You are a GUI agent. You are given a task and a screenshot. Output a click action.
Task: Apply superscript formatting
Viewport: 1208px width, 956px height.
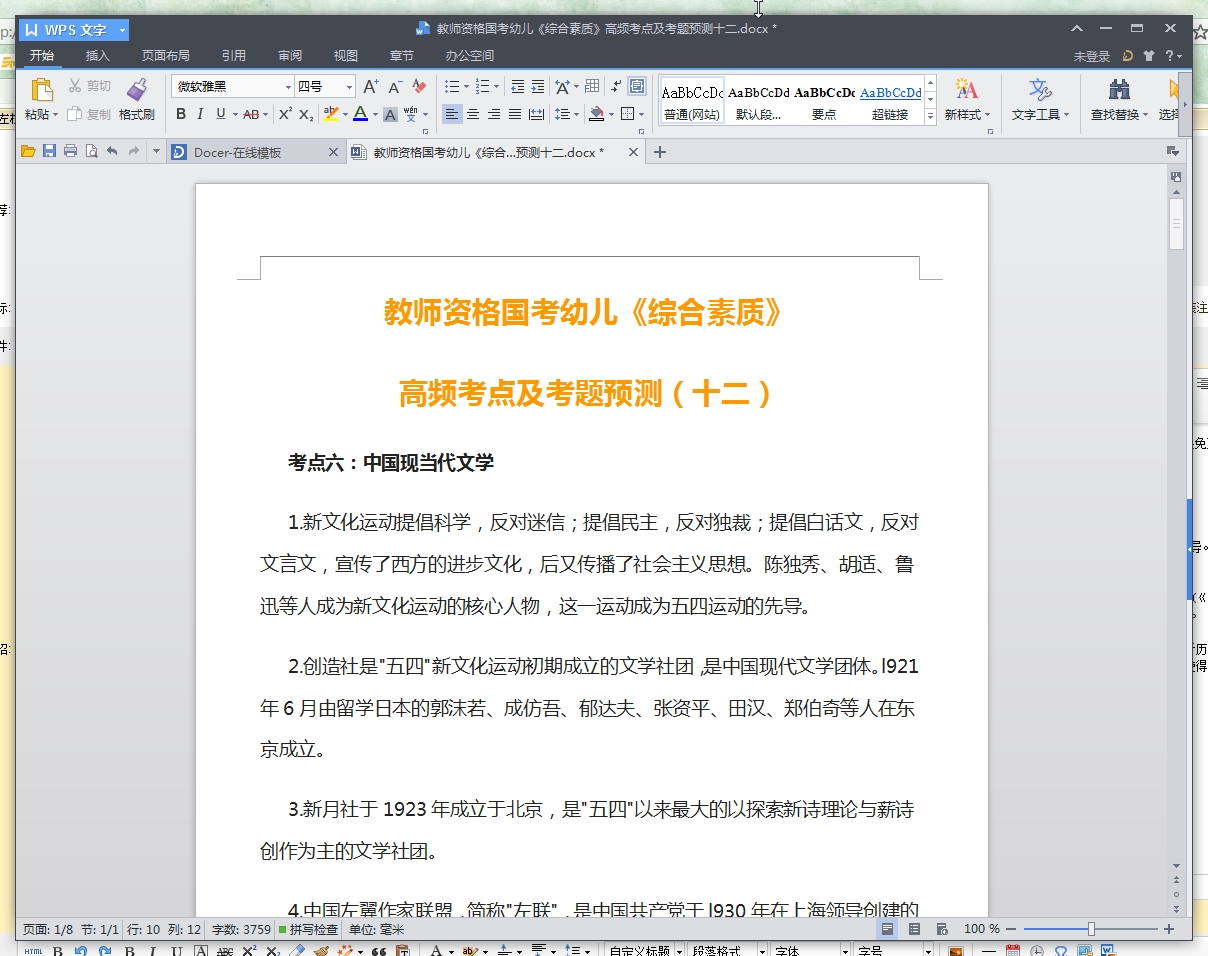[285, 114]
